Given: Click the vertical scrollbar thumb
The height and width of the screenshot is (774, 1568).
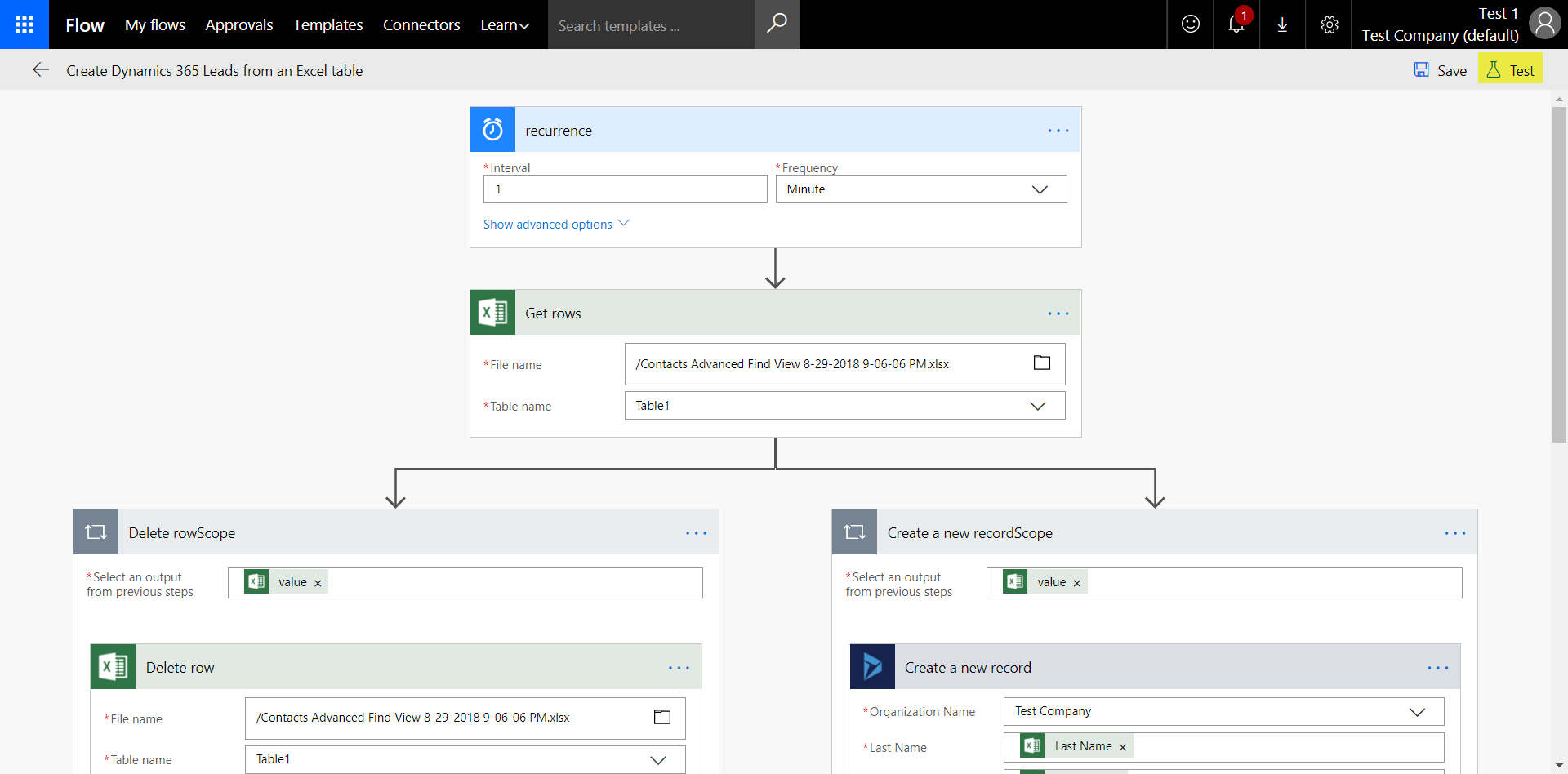Looking at the screenshot, I should (x=1559, y=274).
